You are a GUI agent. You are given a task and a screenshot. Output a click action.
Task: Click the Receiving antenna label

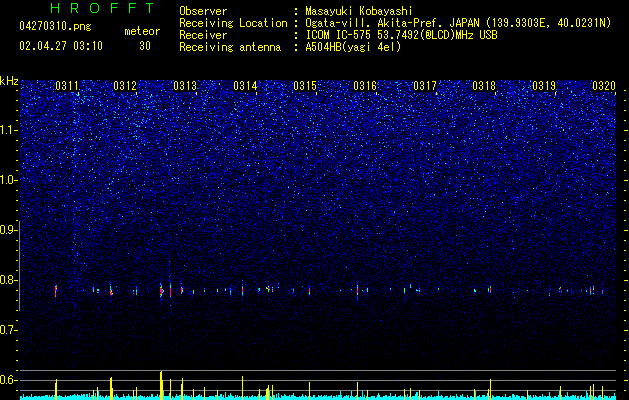[230, 47]
